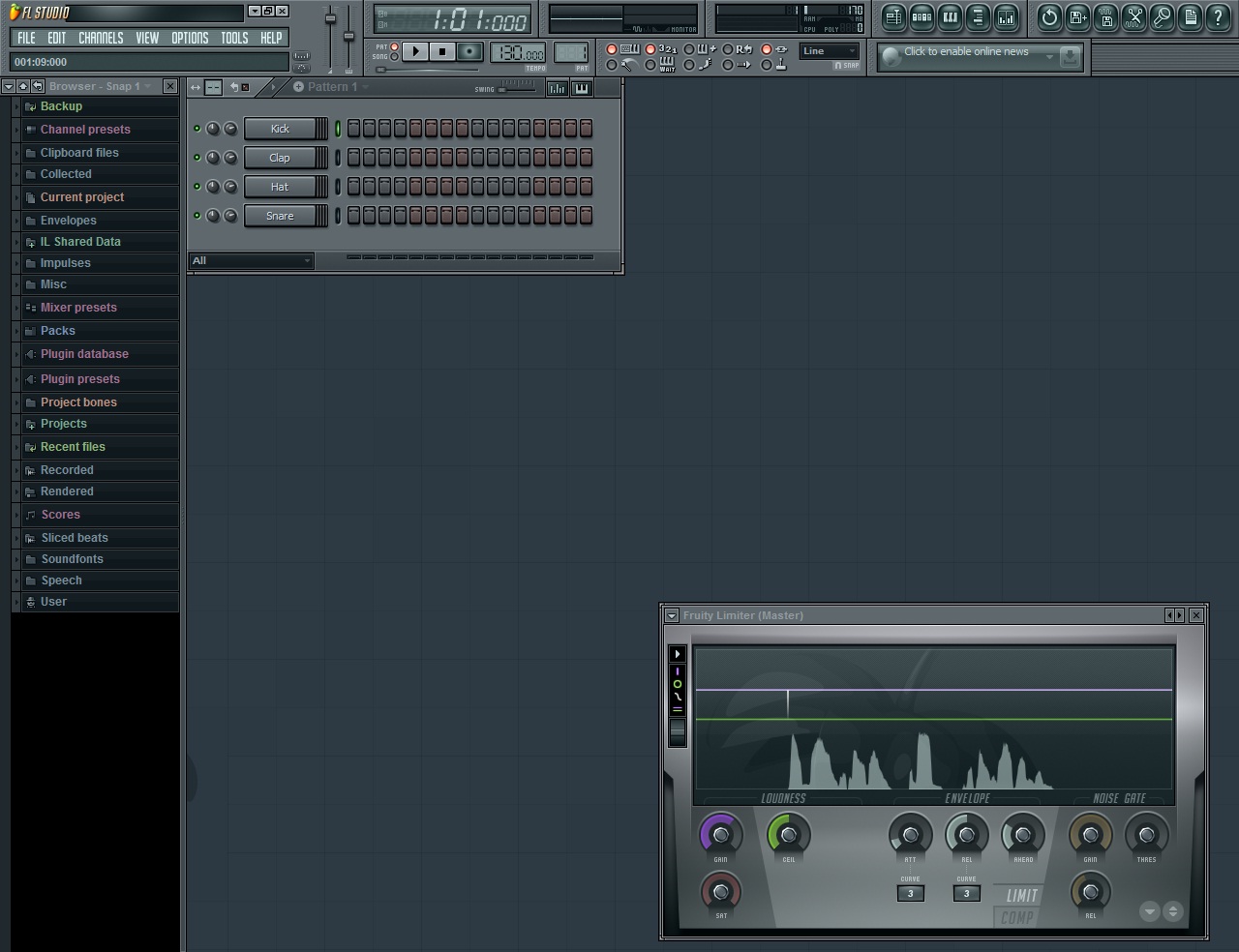Viewport: 1239px width, 952px height.
Task: Click the tempo display field
Action: click(518, 53)
